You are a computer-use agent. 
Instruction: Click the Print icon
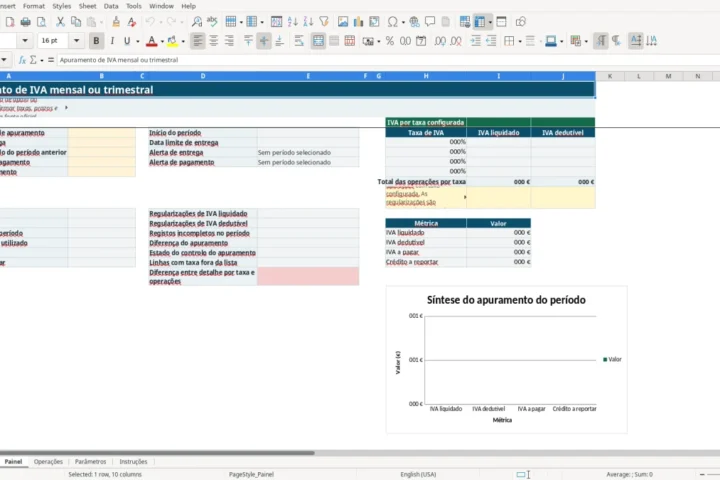(26, 22)
